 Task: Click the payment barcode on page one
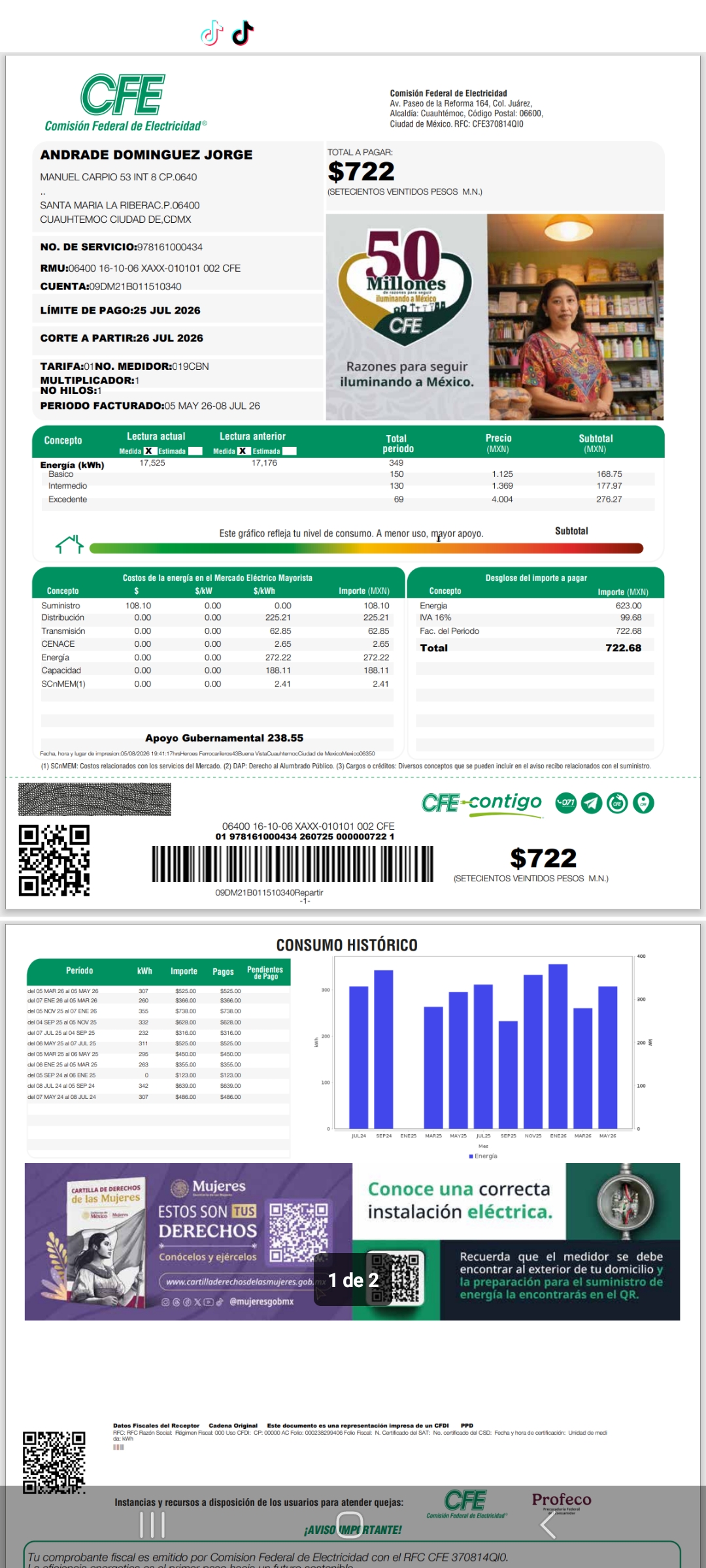click(293, 864)
